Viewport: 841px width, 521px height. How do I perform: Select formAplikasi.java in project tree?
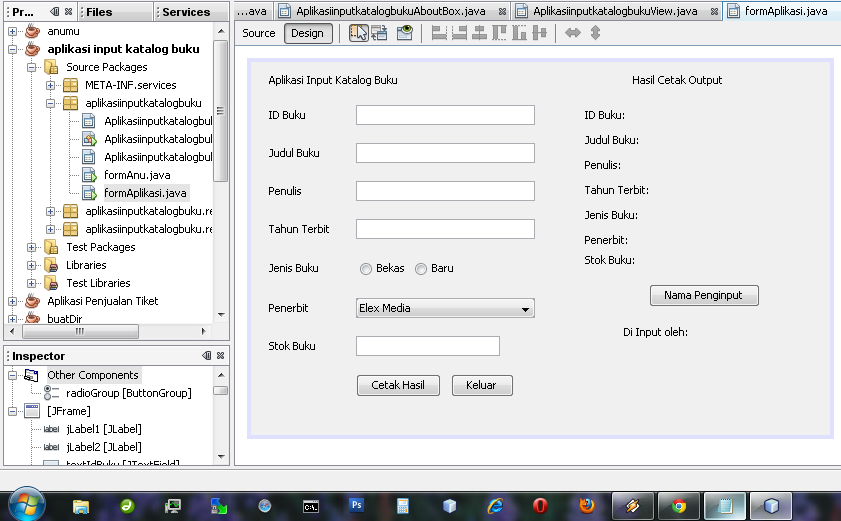coord(145,193)
